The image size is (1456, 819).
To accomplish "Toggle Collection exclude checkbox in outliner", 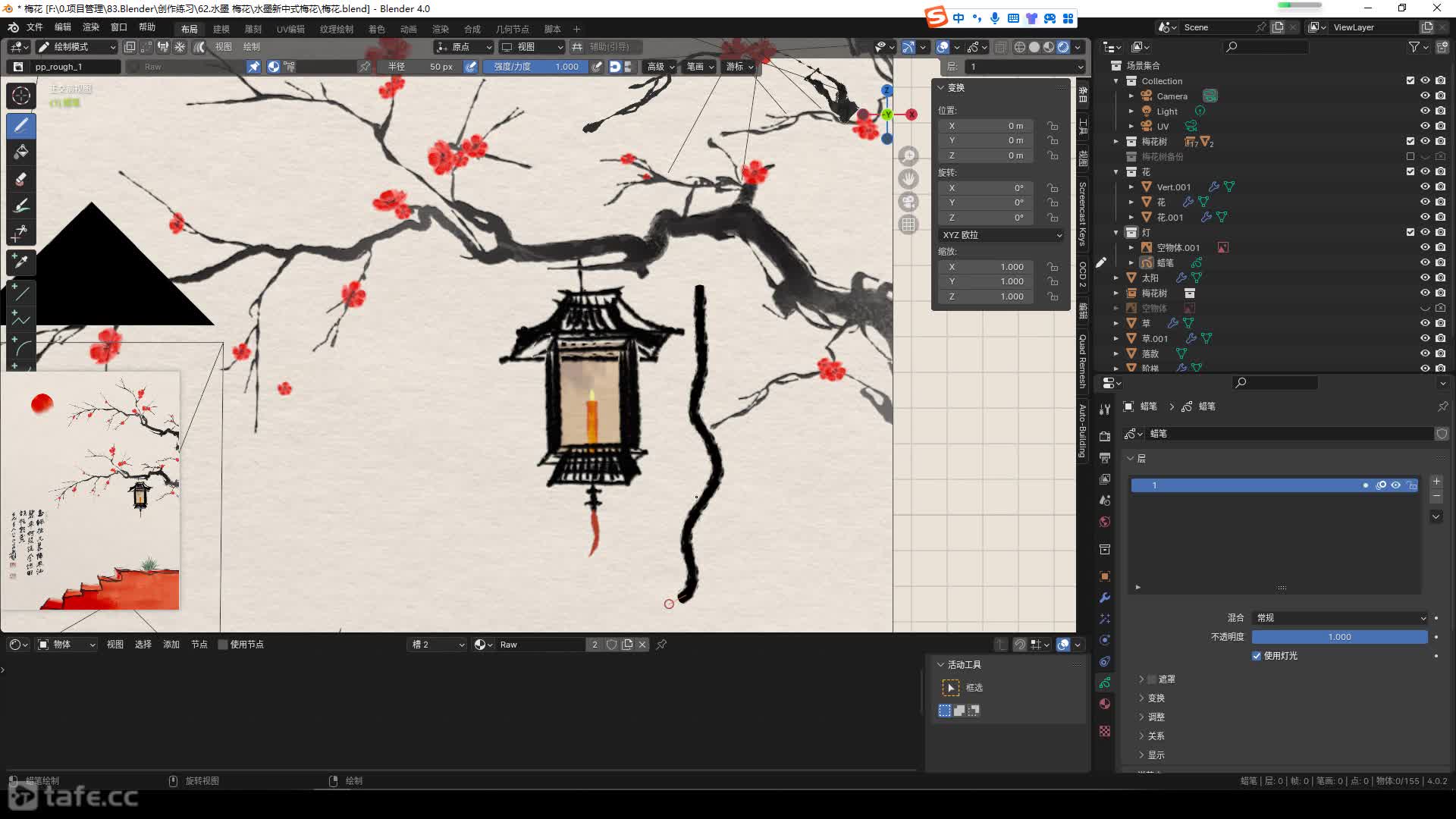I will [1410, 80].
